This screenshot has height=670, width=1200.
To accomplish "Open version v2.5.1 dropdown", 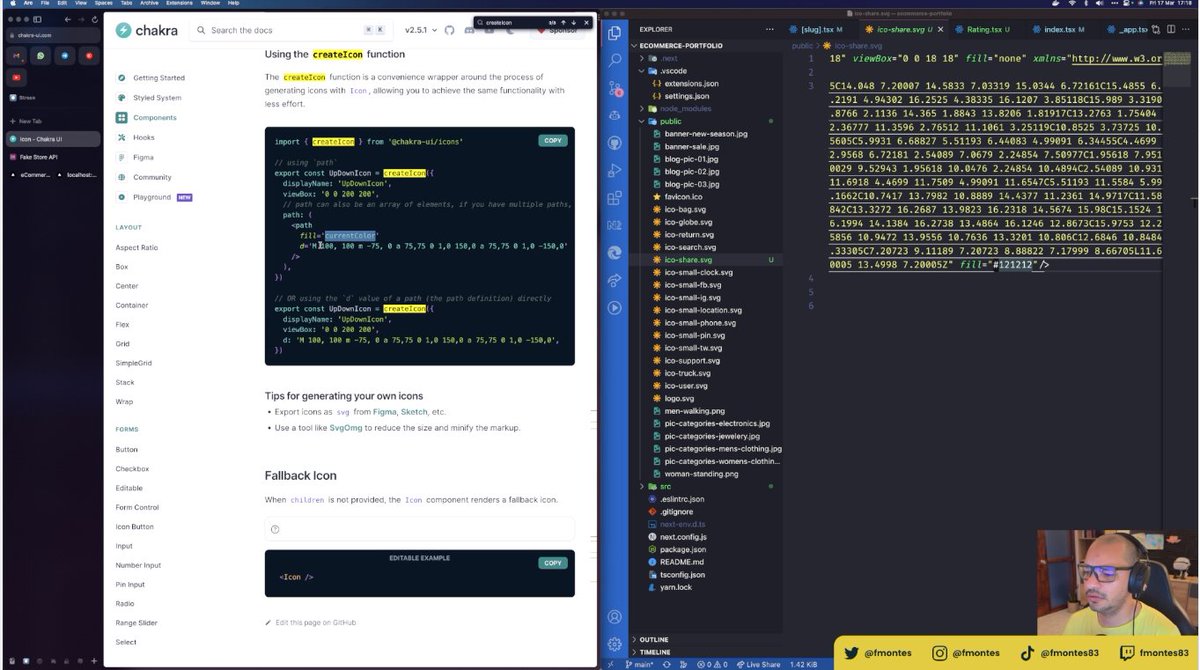I will (420, 30).
